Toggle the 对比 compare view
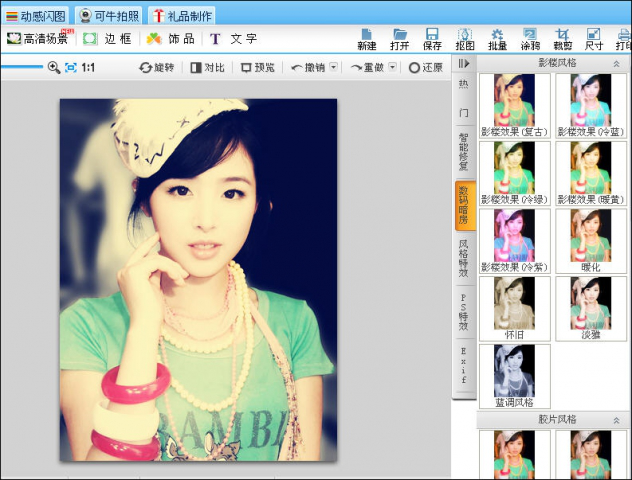632x480 pixels. pyautogui.click(x=207, y=67)
